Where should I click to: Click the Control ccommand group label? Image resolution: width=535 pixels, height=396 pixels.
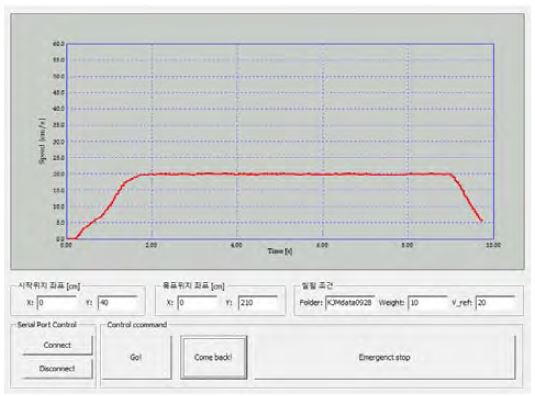(137, 325)
